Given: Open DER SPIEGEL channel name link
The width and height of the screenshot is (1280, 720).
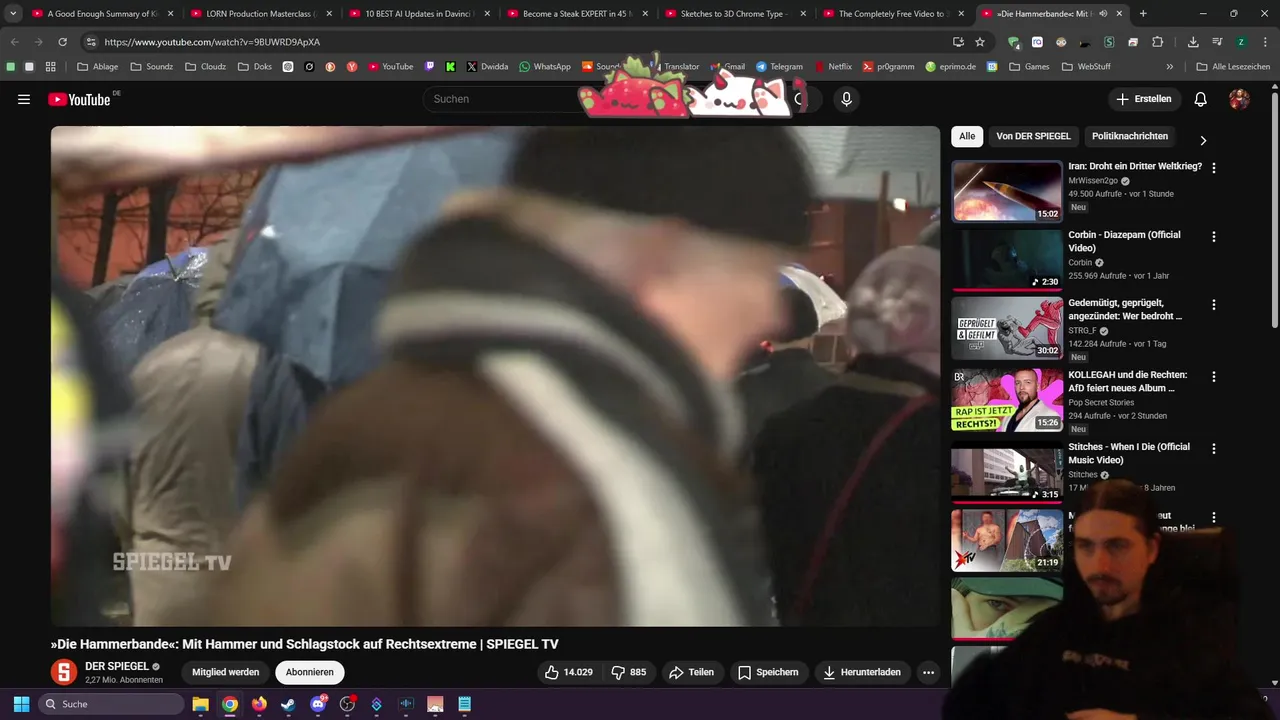Looking at the screenshot, I should tap(117, 666).
